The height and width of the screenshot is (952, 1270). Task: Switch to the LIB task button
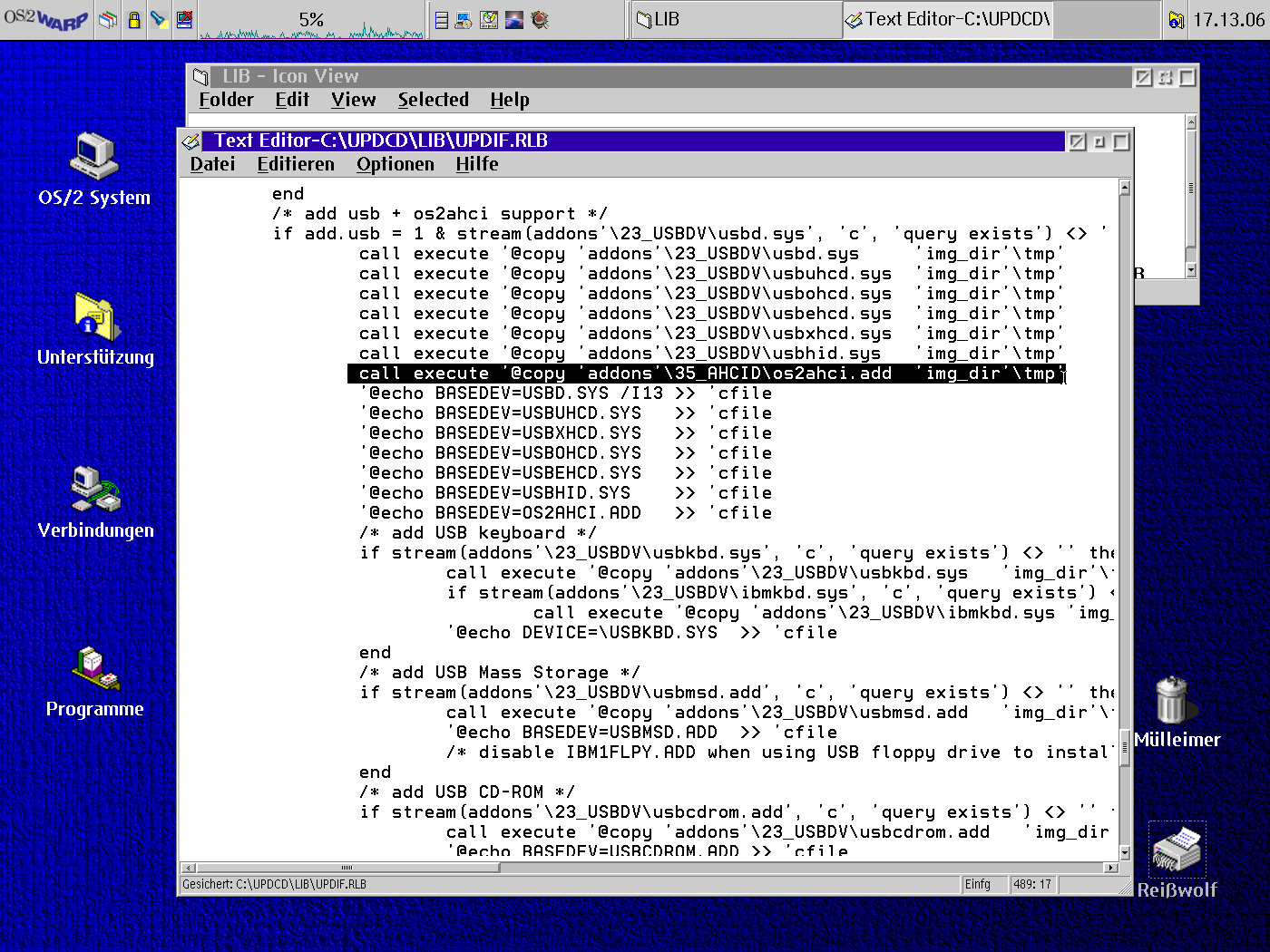click(x=735, y=19)
